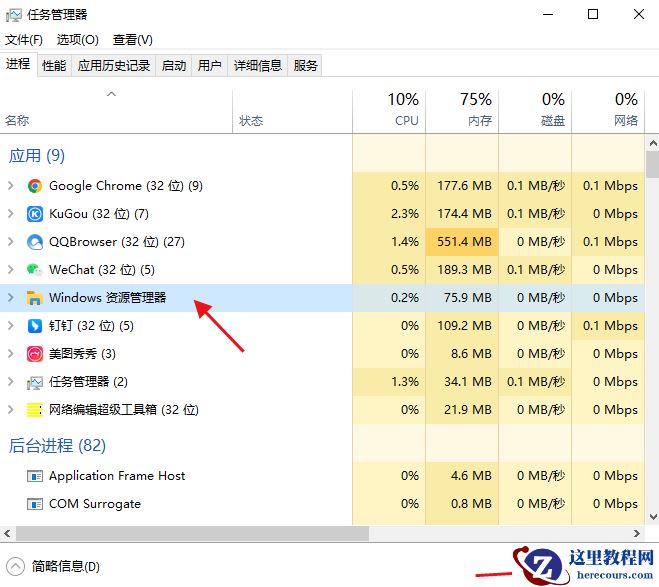659x587 pixels.
Task: Maximize the Task Manager window
Action: pyautogui.click(x=593, y=14)
